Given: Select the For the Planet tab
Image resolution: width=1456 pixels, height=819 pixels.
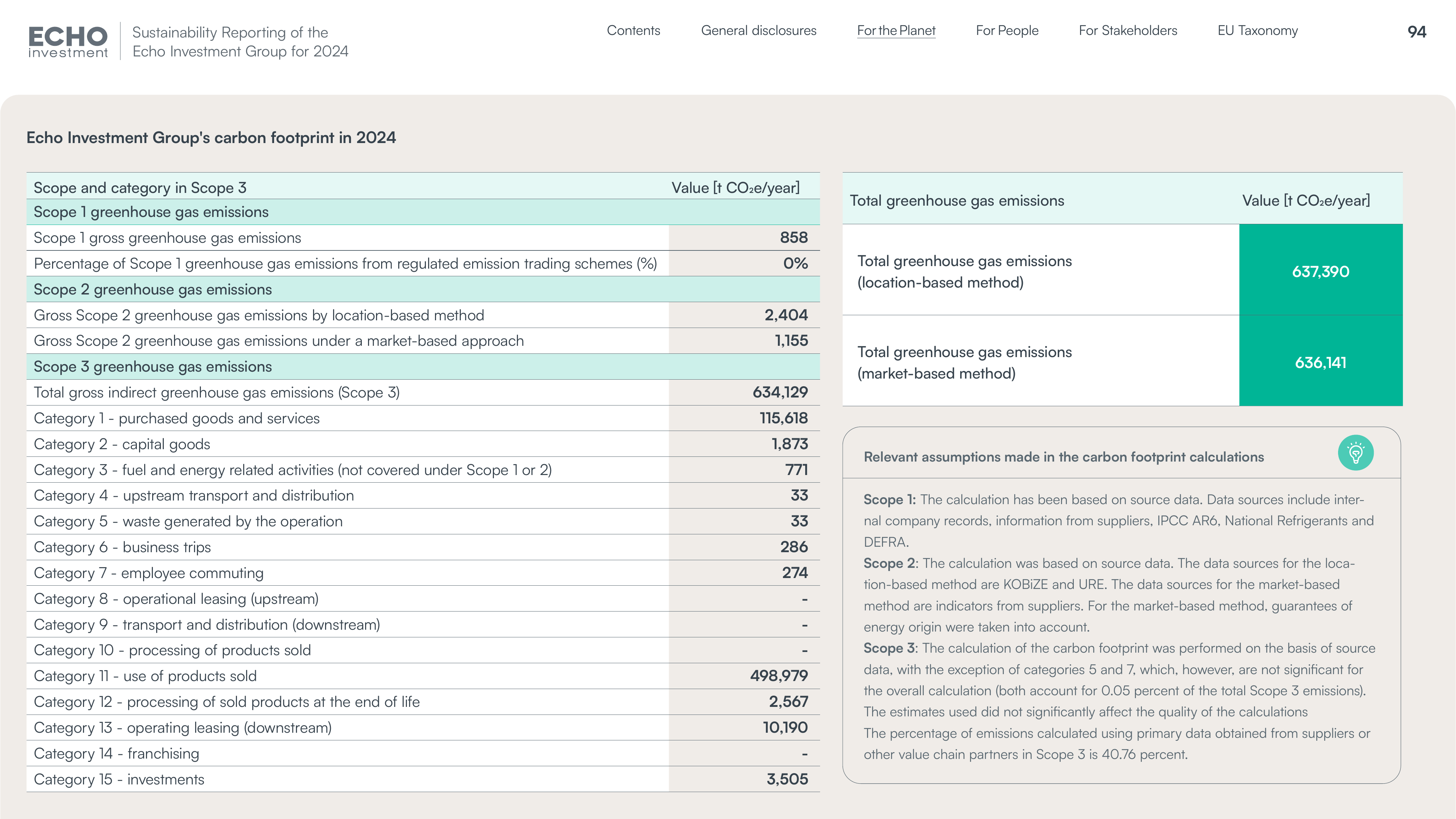Looking at the screenshot, I should (x=896, y=31).
